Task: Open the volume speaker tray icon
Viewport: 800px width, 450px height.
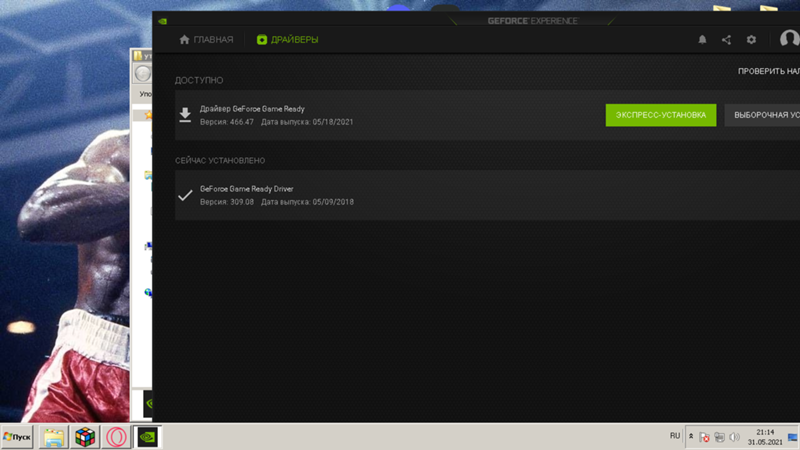Action: (734, 437)
